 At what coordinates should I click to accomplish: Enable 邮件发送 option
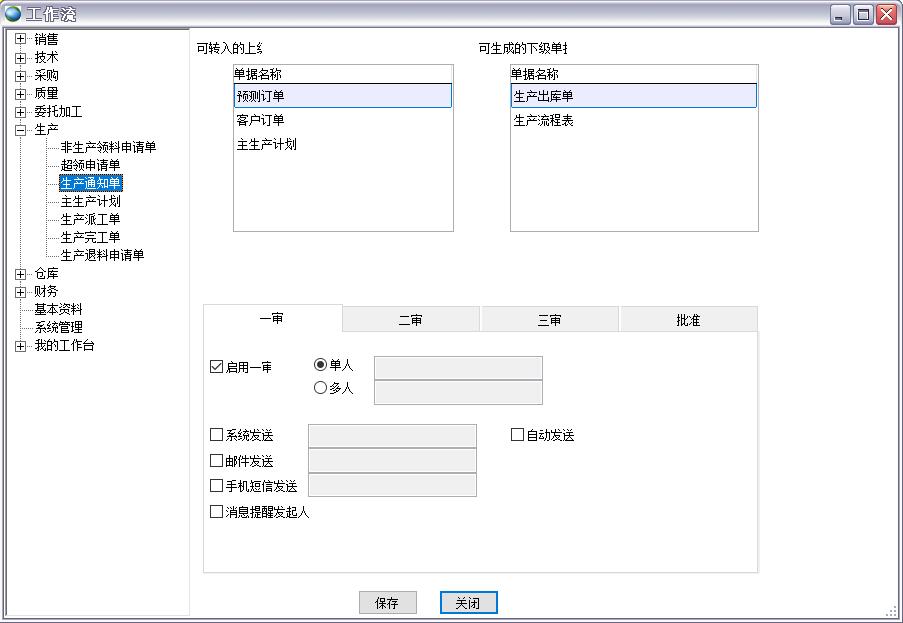216,459
